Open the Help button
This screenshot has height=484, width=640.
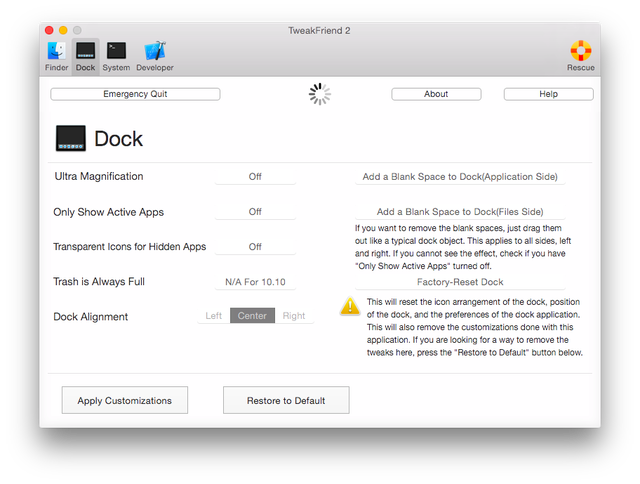click(x=548, y=94)
